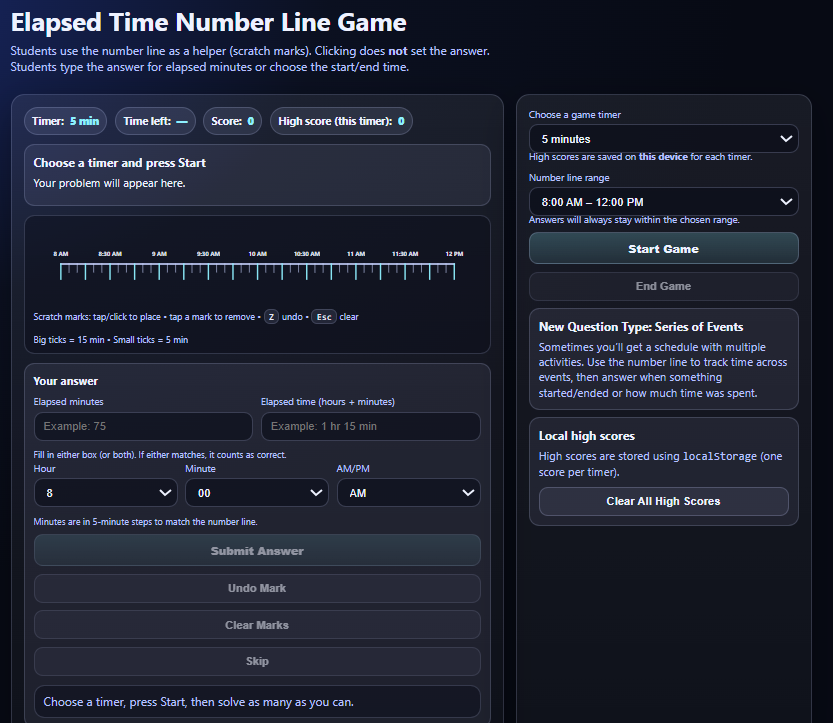Image resolution: width=833 pixels, height=723 pixels.
Task: Place a mark at 9 AM on number line
Action: tap(159, 269)
